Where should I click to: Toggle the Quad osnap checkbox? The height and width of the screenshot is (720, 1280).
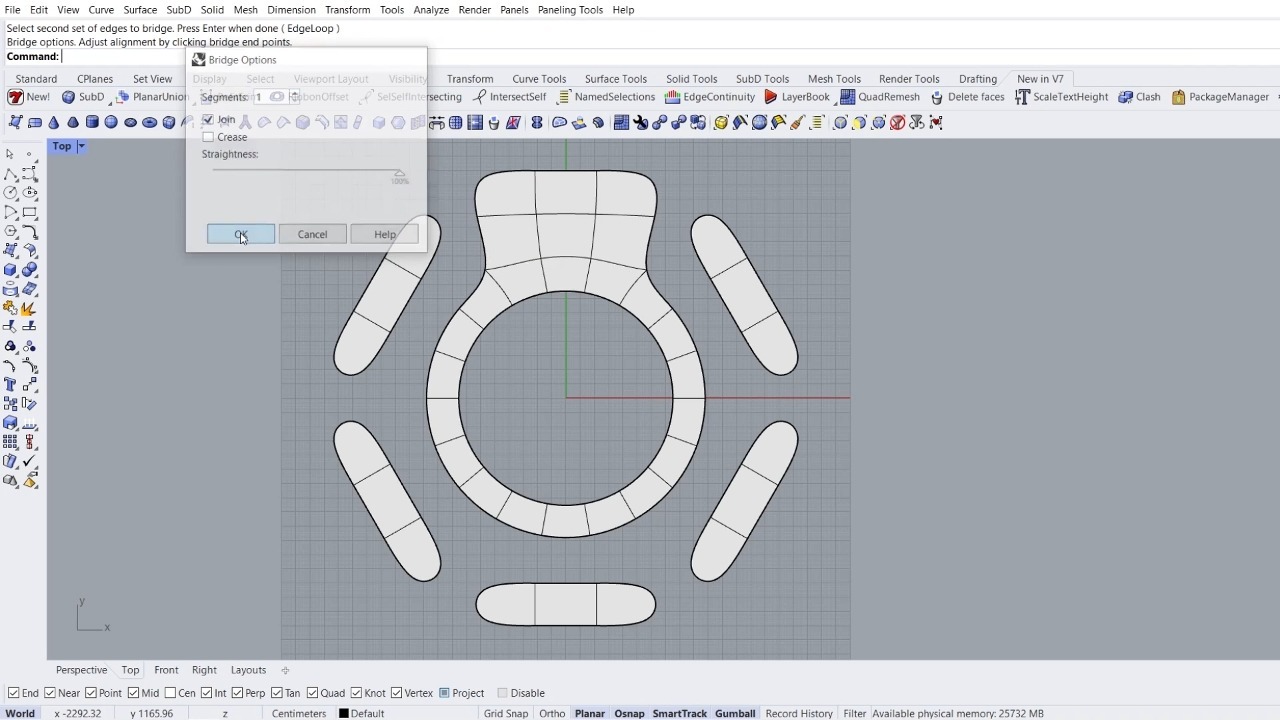click(313, 693)
